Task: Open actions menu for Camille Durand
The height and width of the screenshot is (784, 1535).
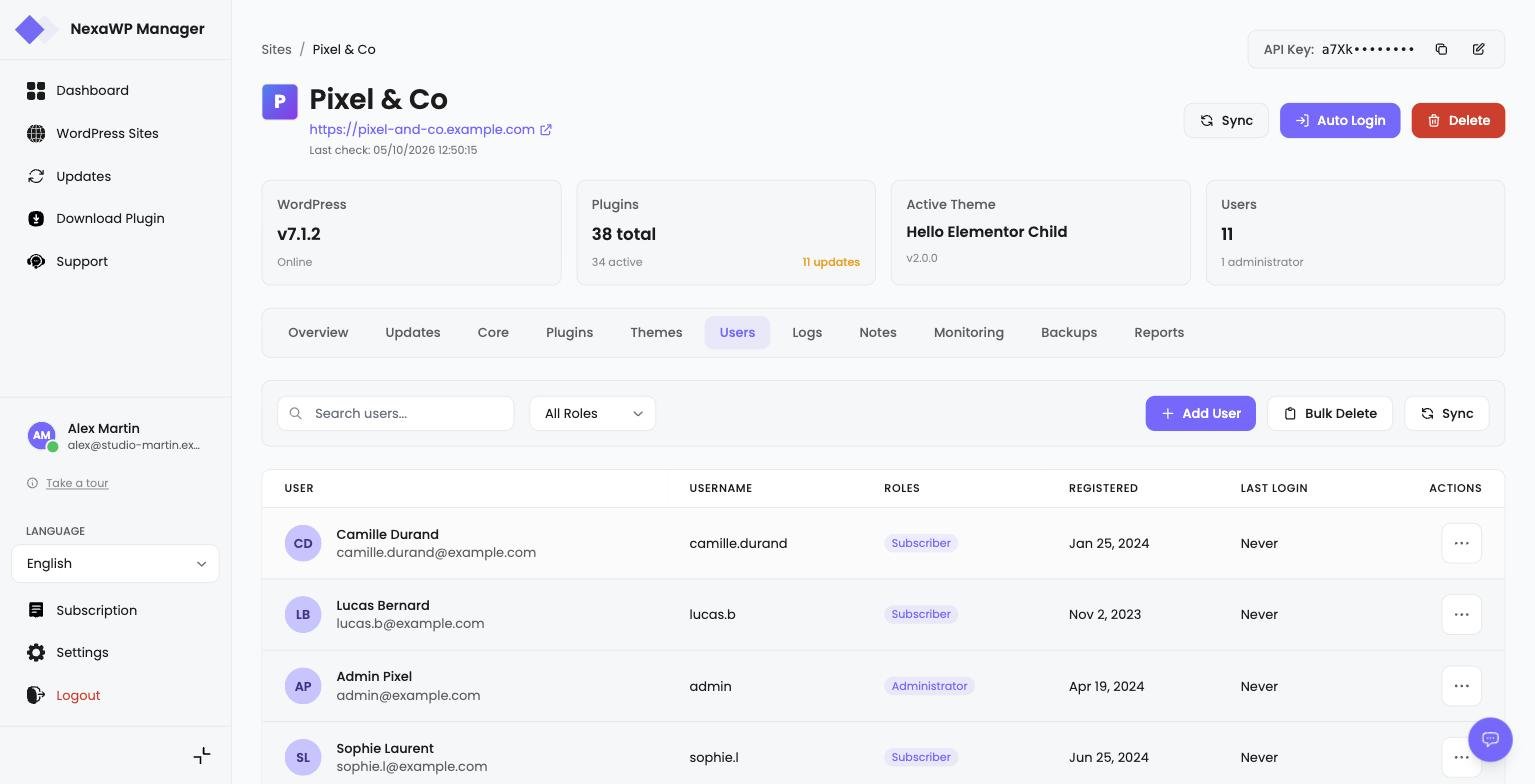Action: (1461, 543)
